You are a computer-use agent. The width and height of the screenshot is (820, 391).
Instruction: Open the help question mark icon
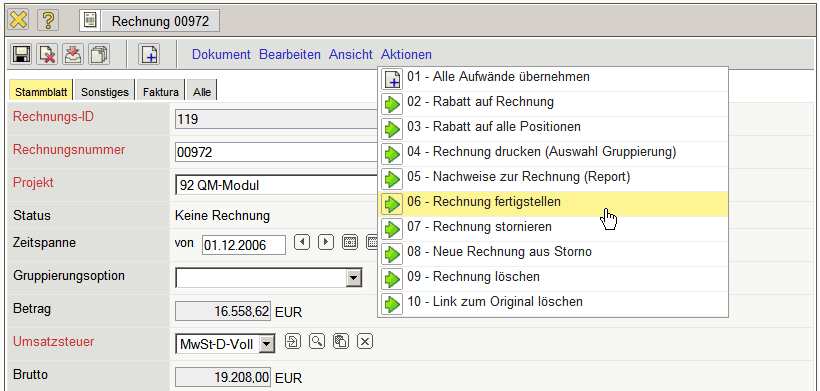coord(48,20)
